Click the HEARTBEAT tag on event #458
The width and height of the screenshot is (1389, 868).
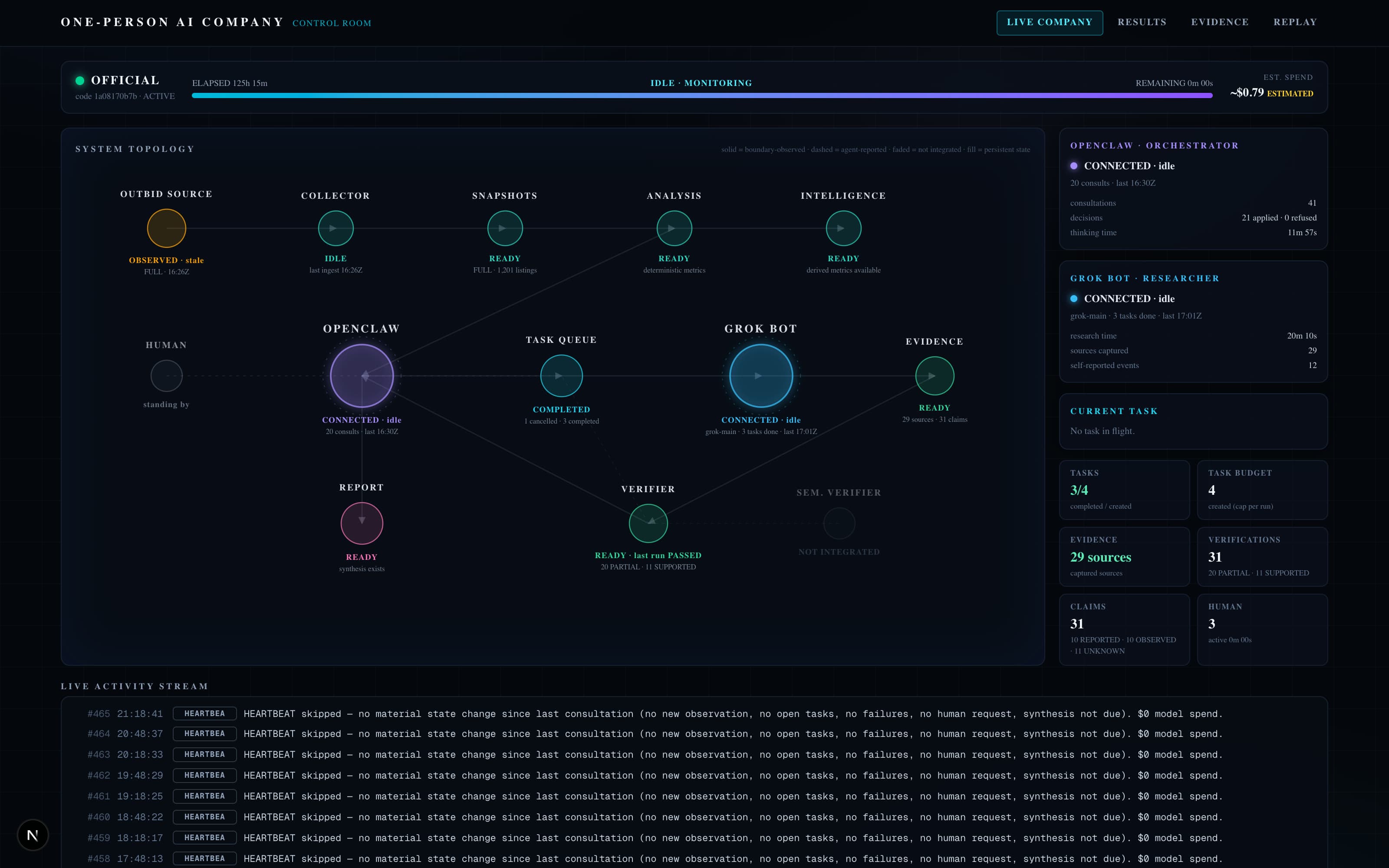(x=205, y=858)
